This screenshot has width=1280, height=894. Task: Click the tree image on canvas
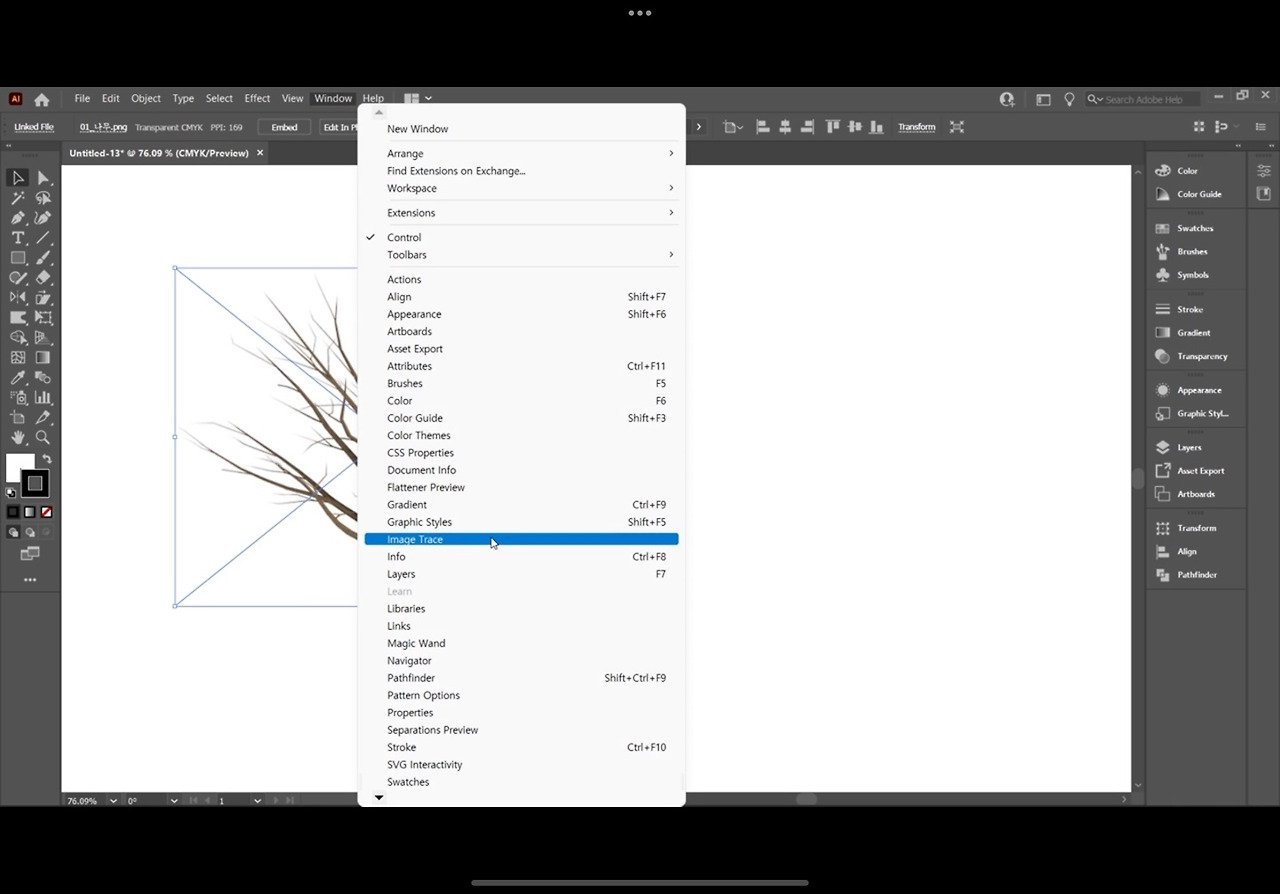pyautogui.click(x=266, y=436)
